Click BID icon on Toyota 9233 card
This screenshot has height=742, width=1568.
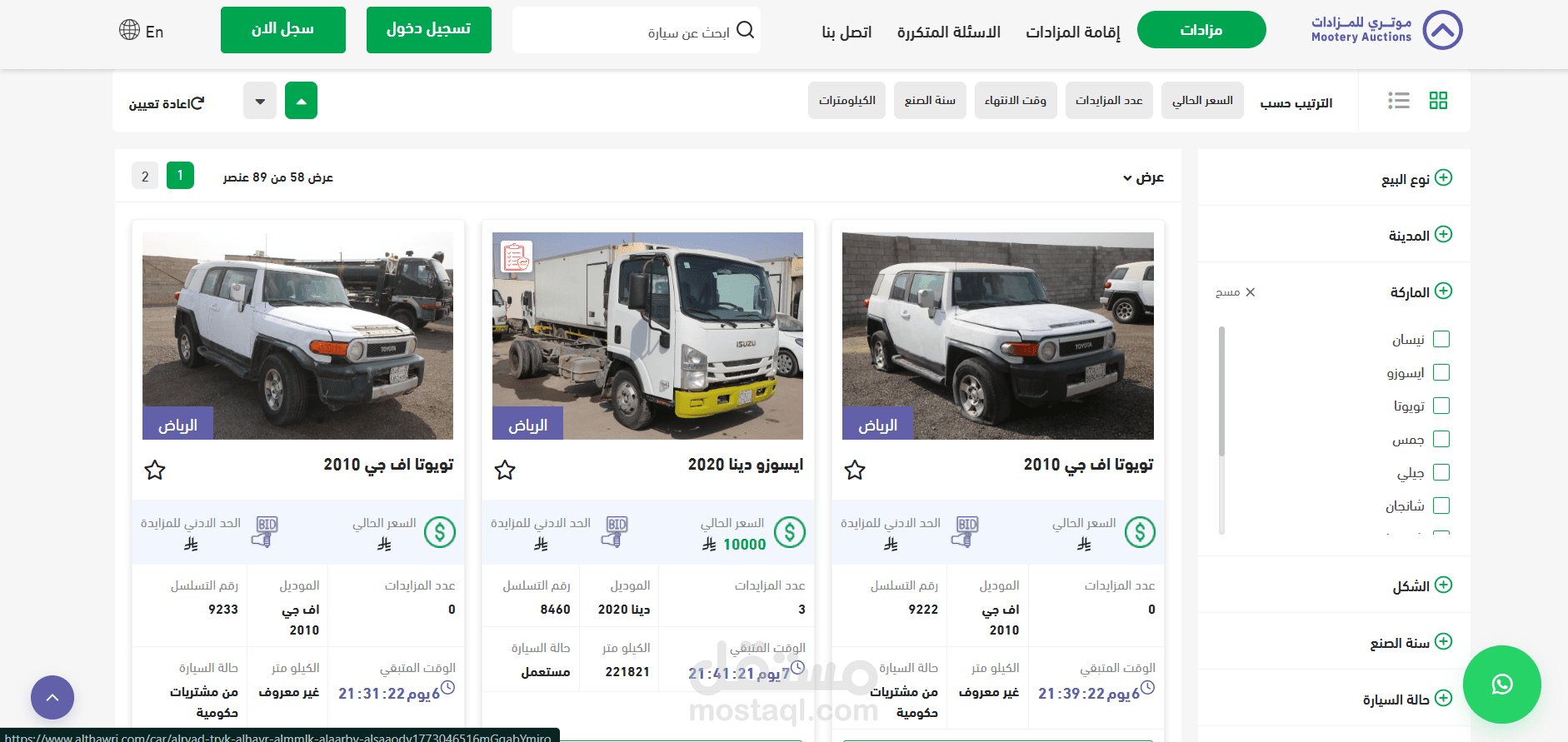(x=266, y=531)
